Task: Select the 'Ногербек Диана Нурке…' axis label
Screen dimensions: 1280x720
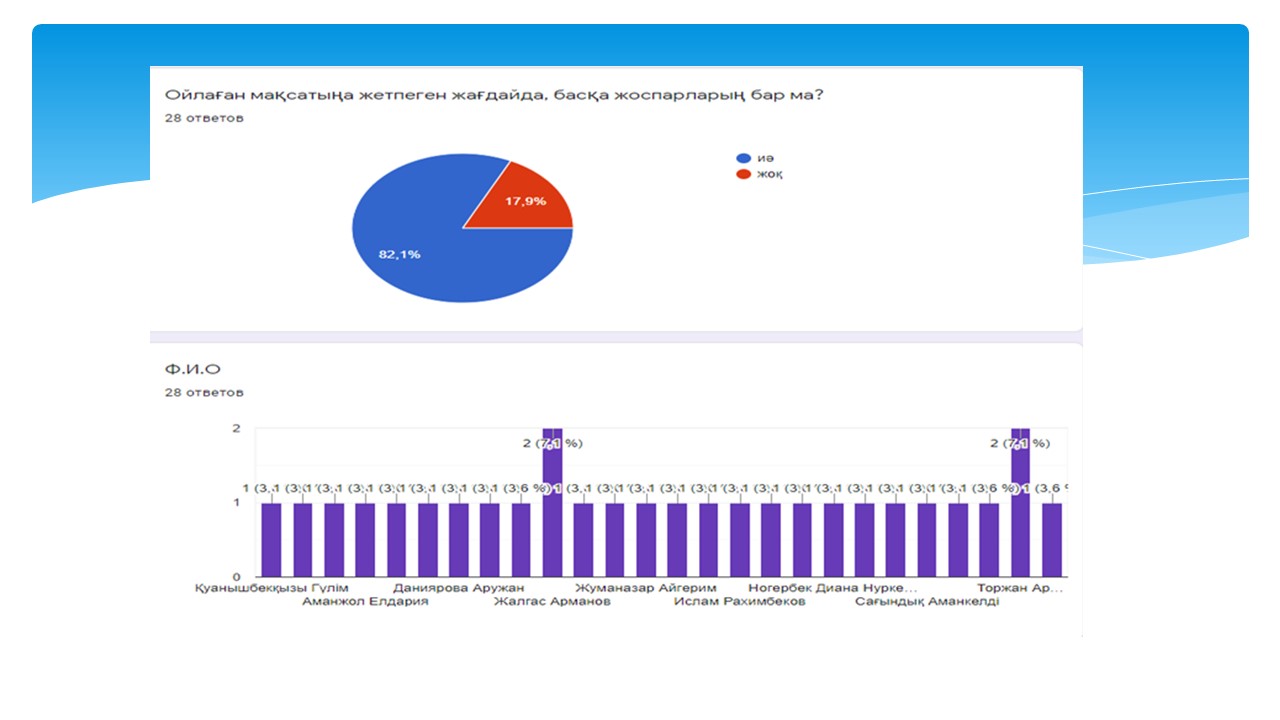Action: [x=832, y=588]
